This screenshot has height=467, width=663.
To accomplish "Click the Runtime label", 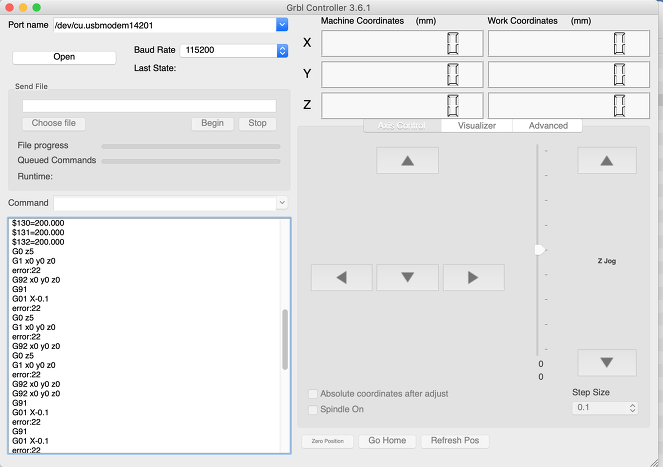I will coord(35,176).
